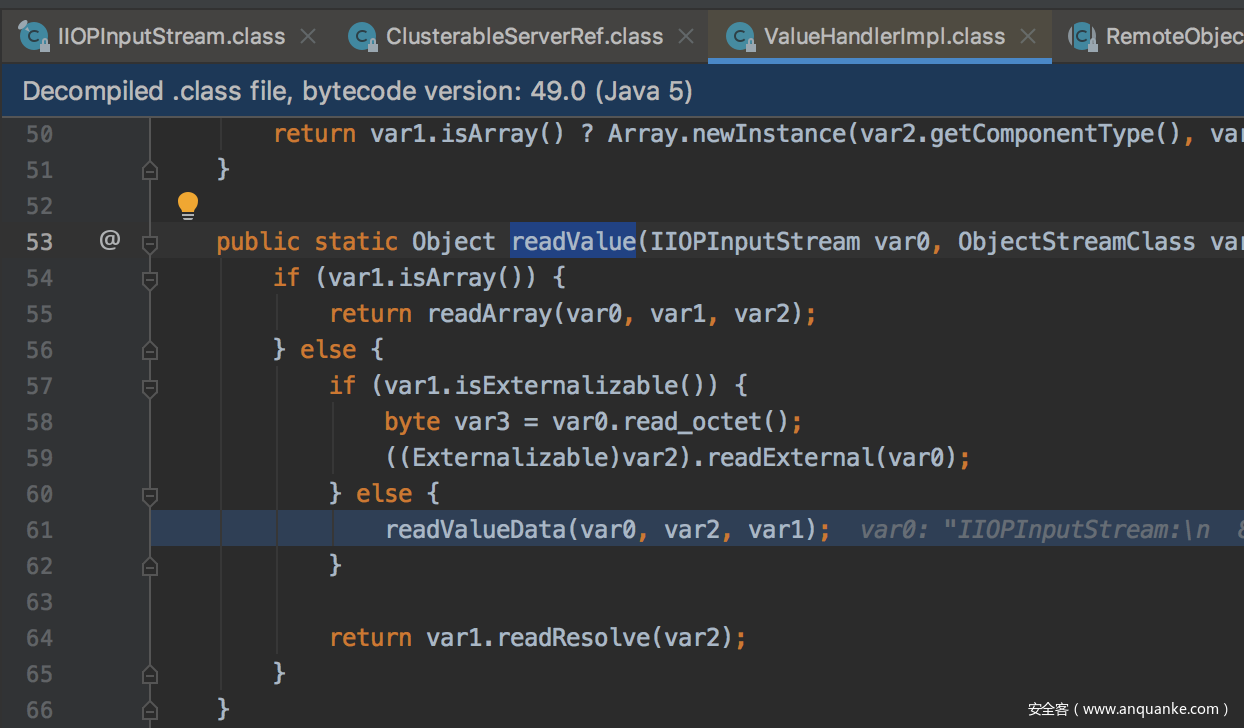
Task: Click line number 58 in the gutter
Action: coord(39,422)
